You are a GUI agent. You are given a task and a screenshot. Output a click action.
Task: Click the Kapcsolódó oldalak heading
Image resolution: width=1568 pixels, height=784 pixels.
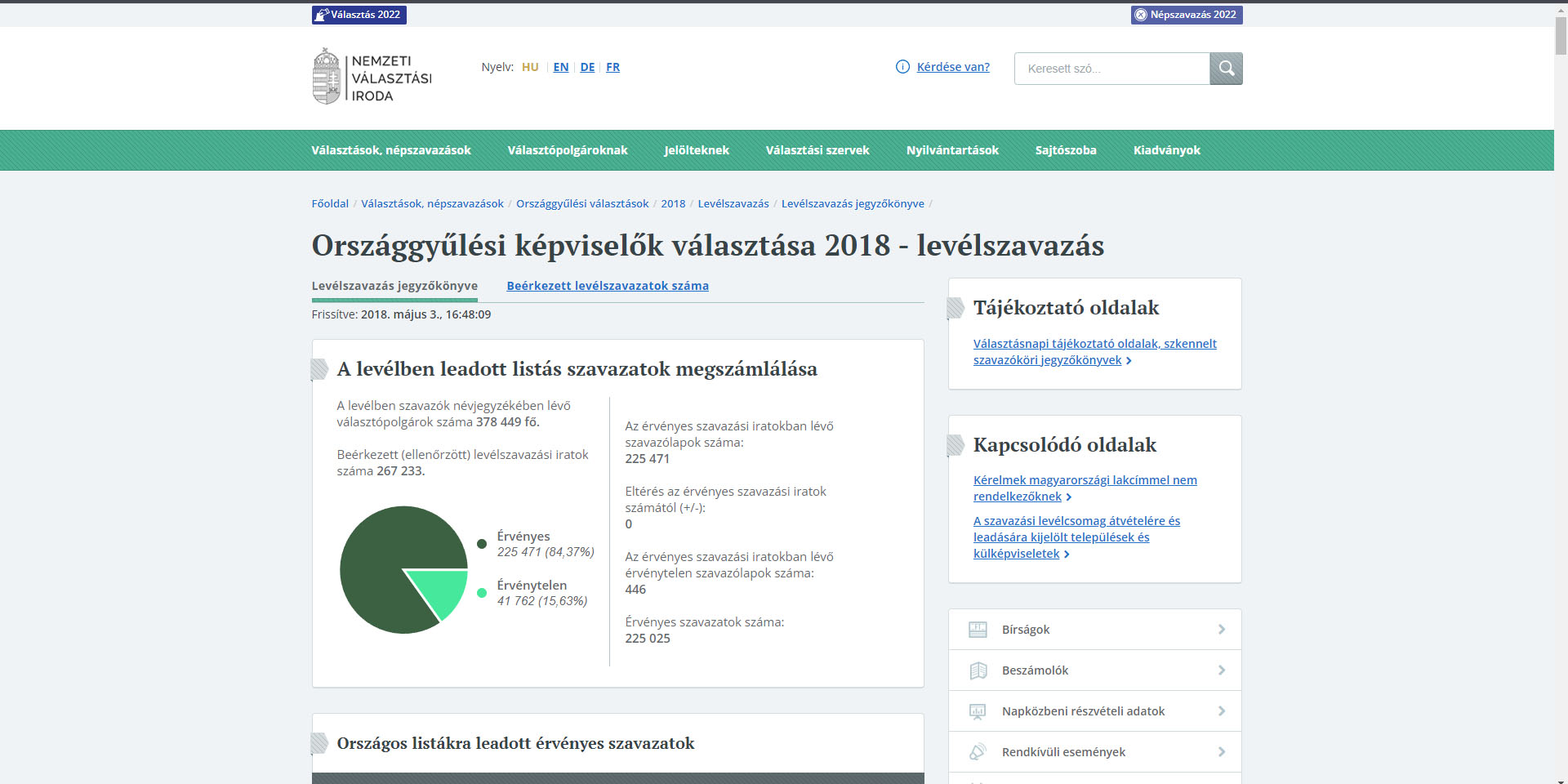(1065, 445)
